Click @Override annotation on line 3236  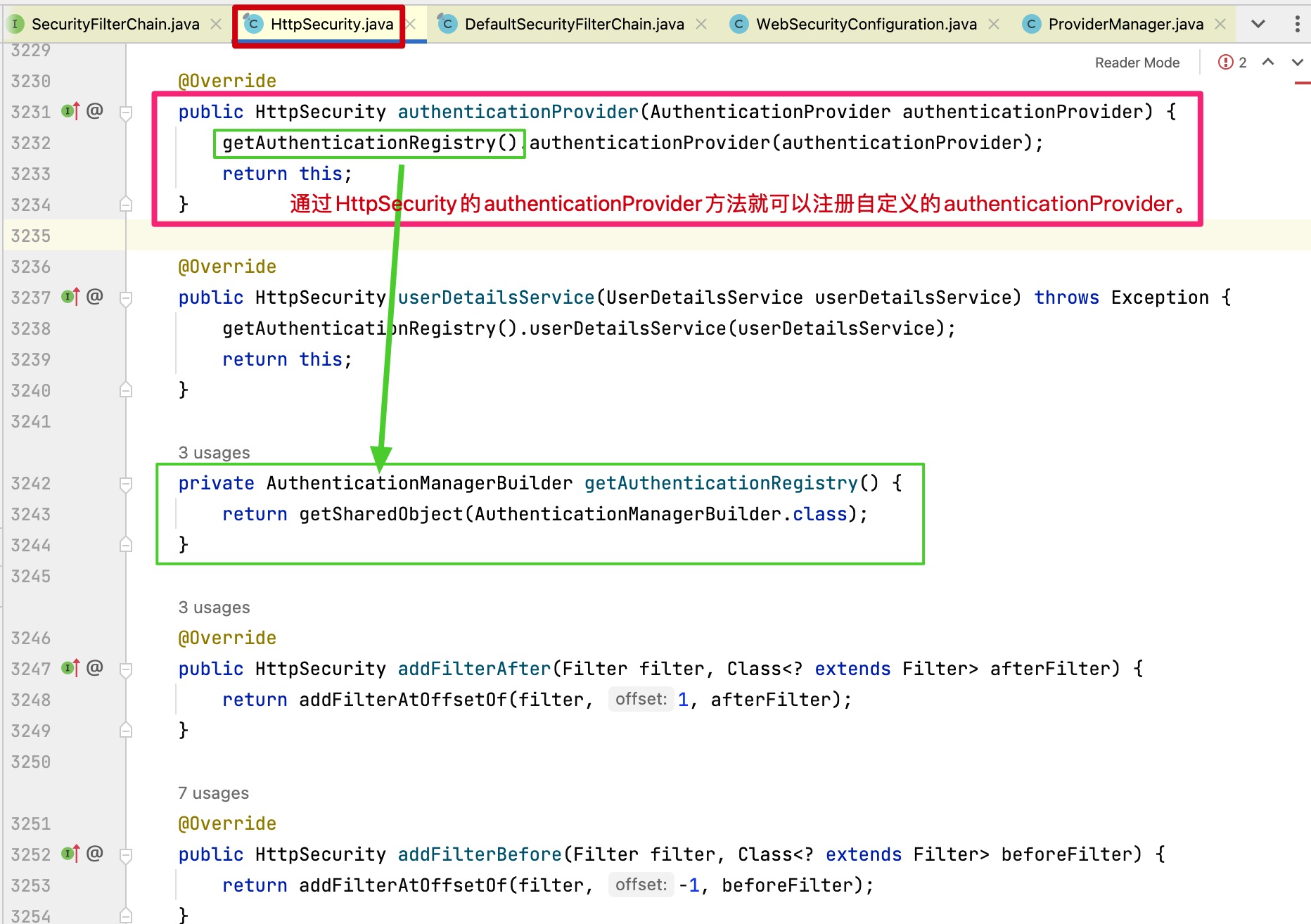pos(227,267)
